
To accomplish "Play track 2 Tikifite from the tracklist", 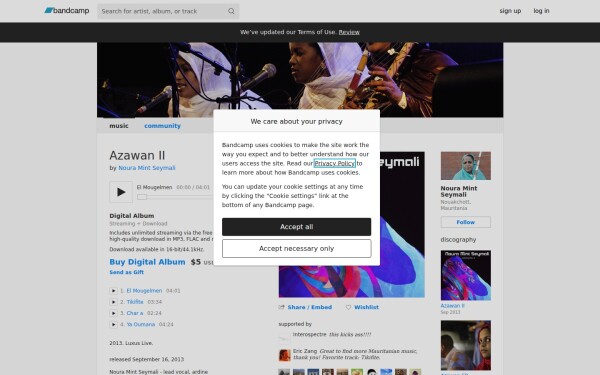I will click(x=113, y=302).
